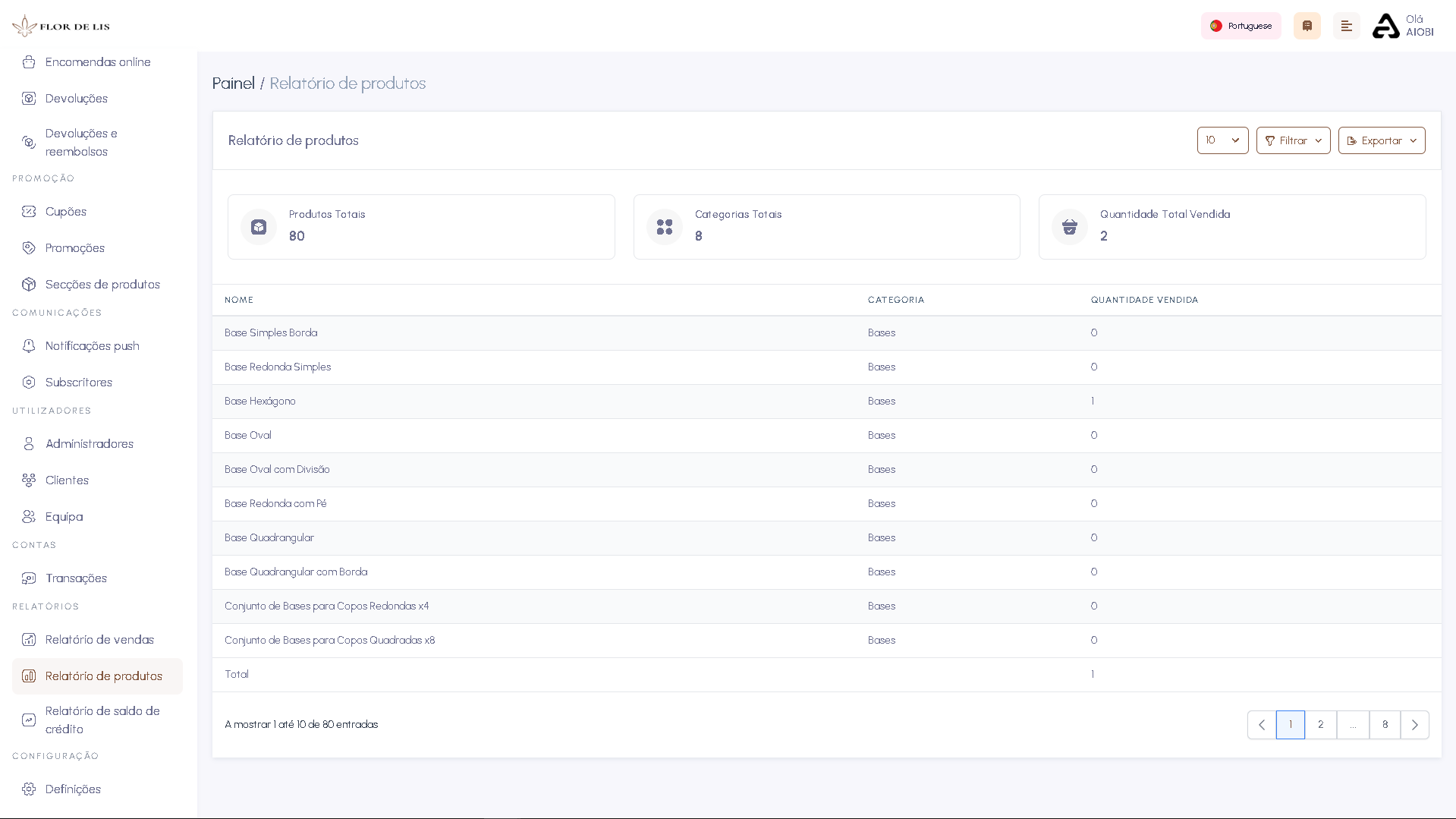Expand the entries-per-page selector showing 10
This screenshot has height=819, width=1456.
[x=1222, y=140]
